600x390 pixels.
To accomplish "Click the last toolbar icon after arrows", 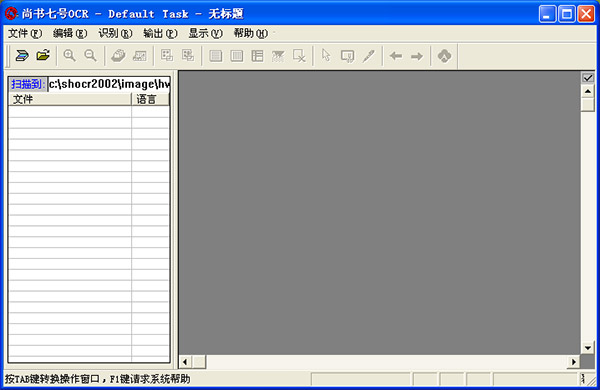I will 444,56.
